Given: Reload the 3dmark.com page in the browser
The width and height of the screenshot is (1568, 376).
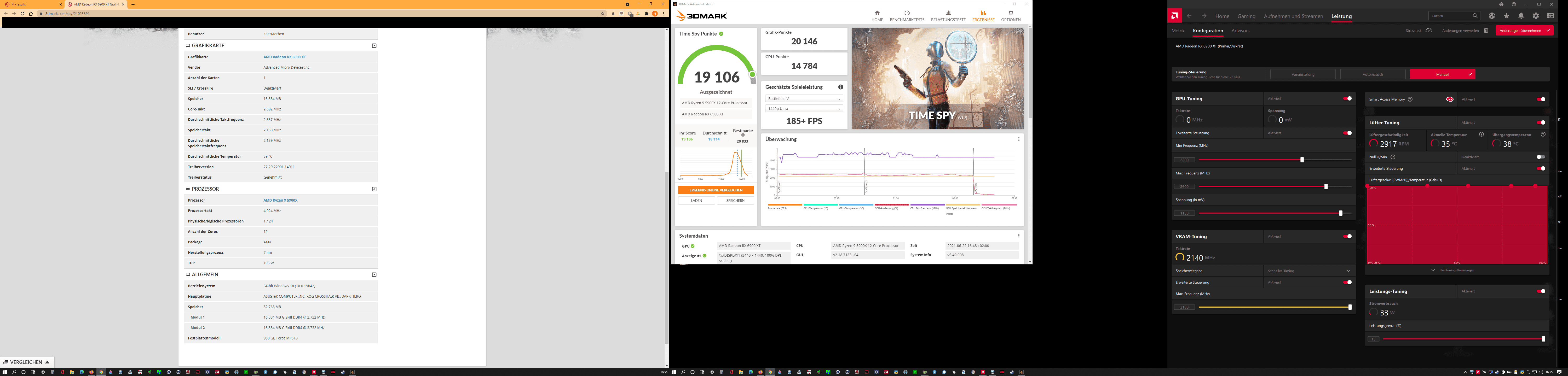Looking at the screenshot, I should coord(22,13).
